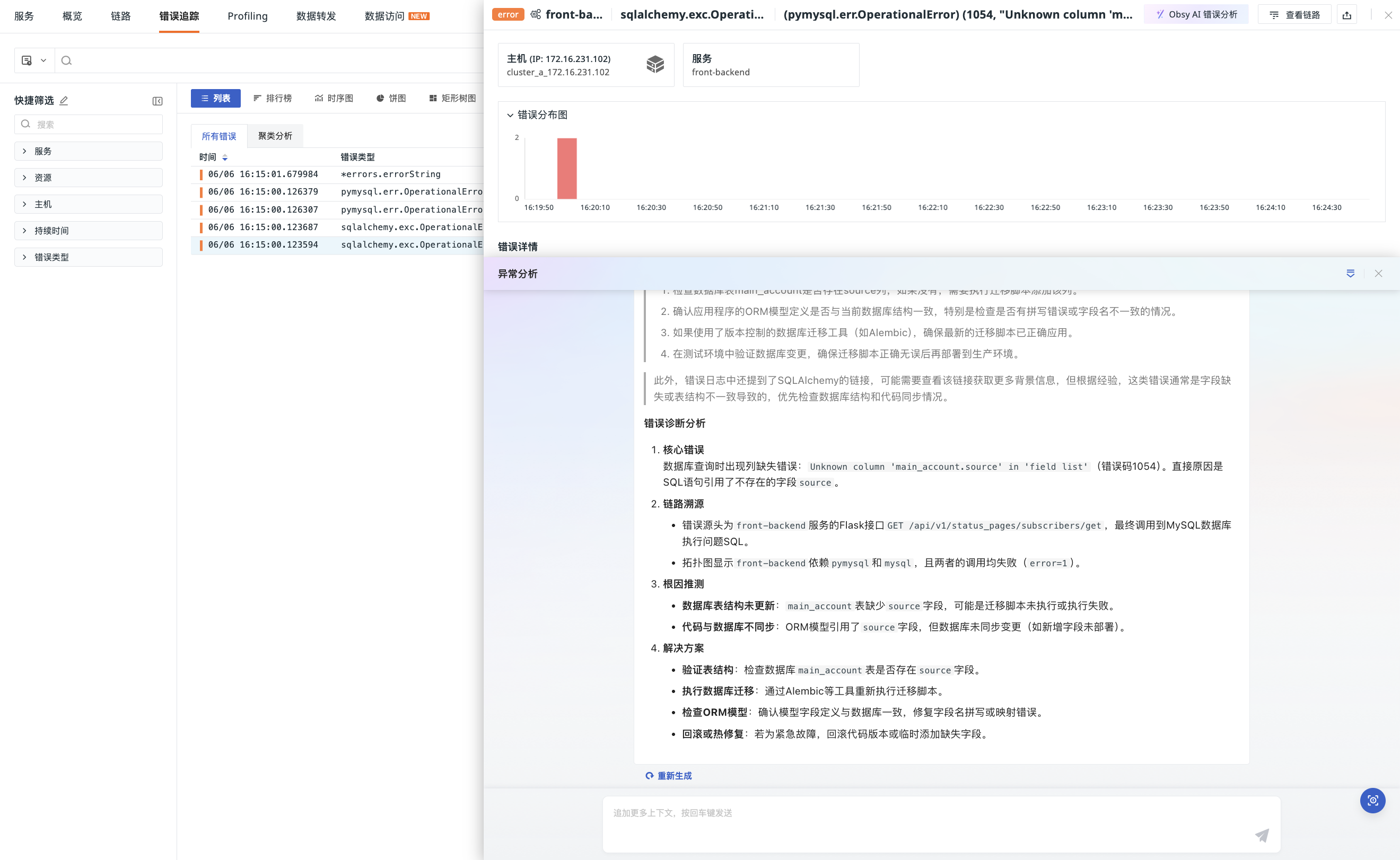Select the 聚类分析 tab
Viewport: 1400px width, 860px height.
(x=275, y=136)
